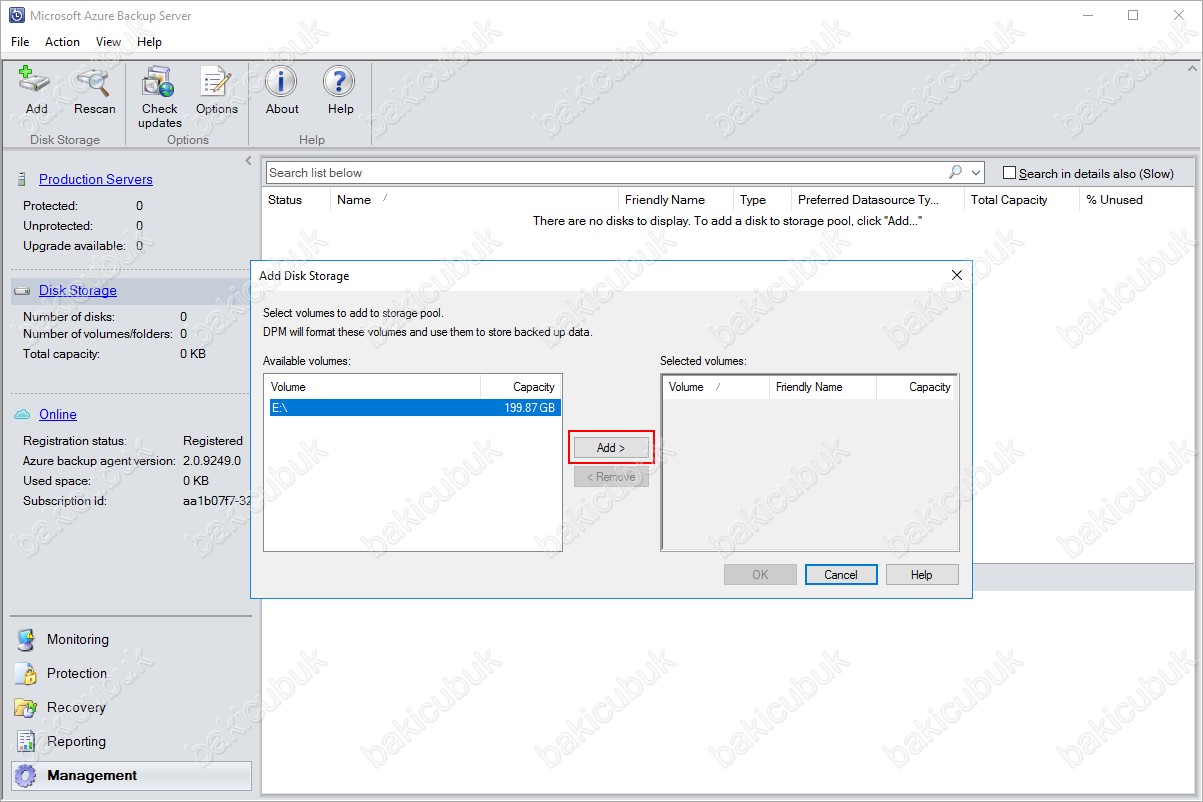Click the Help button in the dialog
The height and width of the screenshot is (802, 1203).
pos(922,575)
